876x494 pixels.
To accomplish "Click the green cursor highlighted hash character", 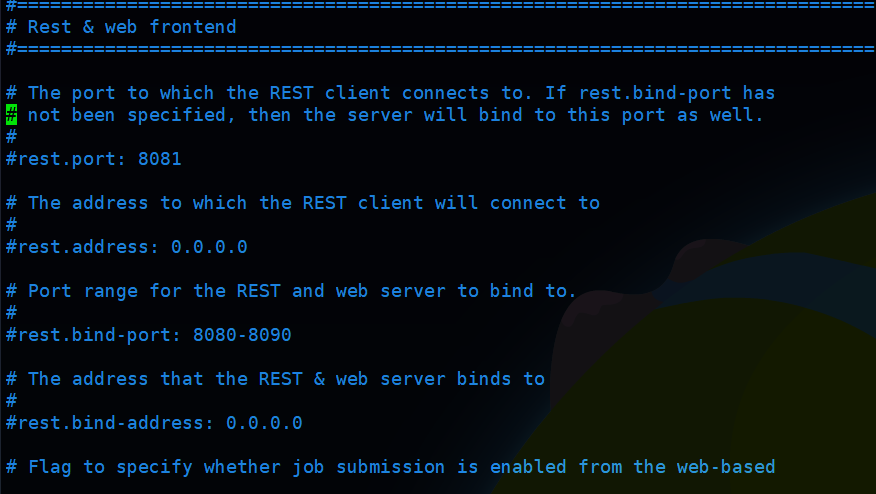I will (12, 115).
